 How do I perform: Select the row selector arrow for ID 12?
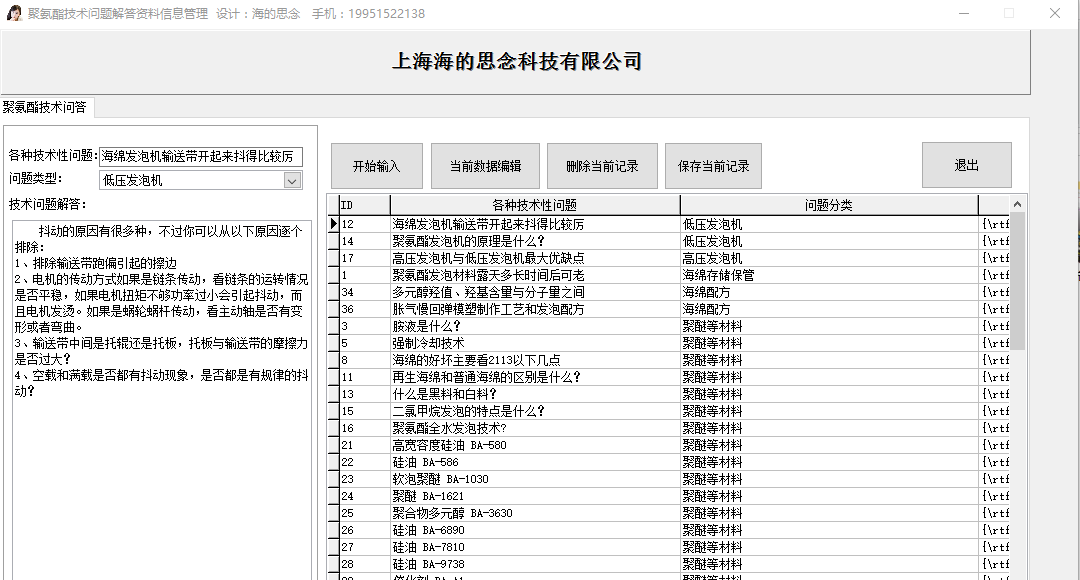(334, 224)
